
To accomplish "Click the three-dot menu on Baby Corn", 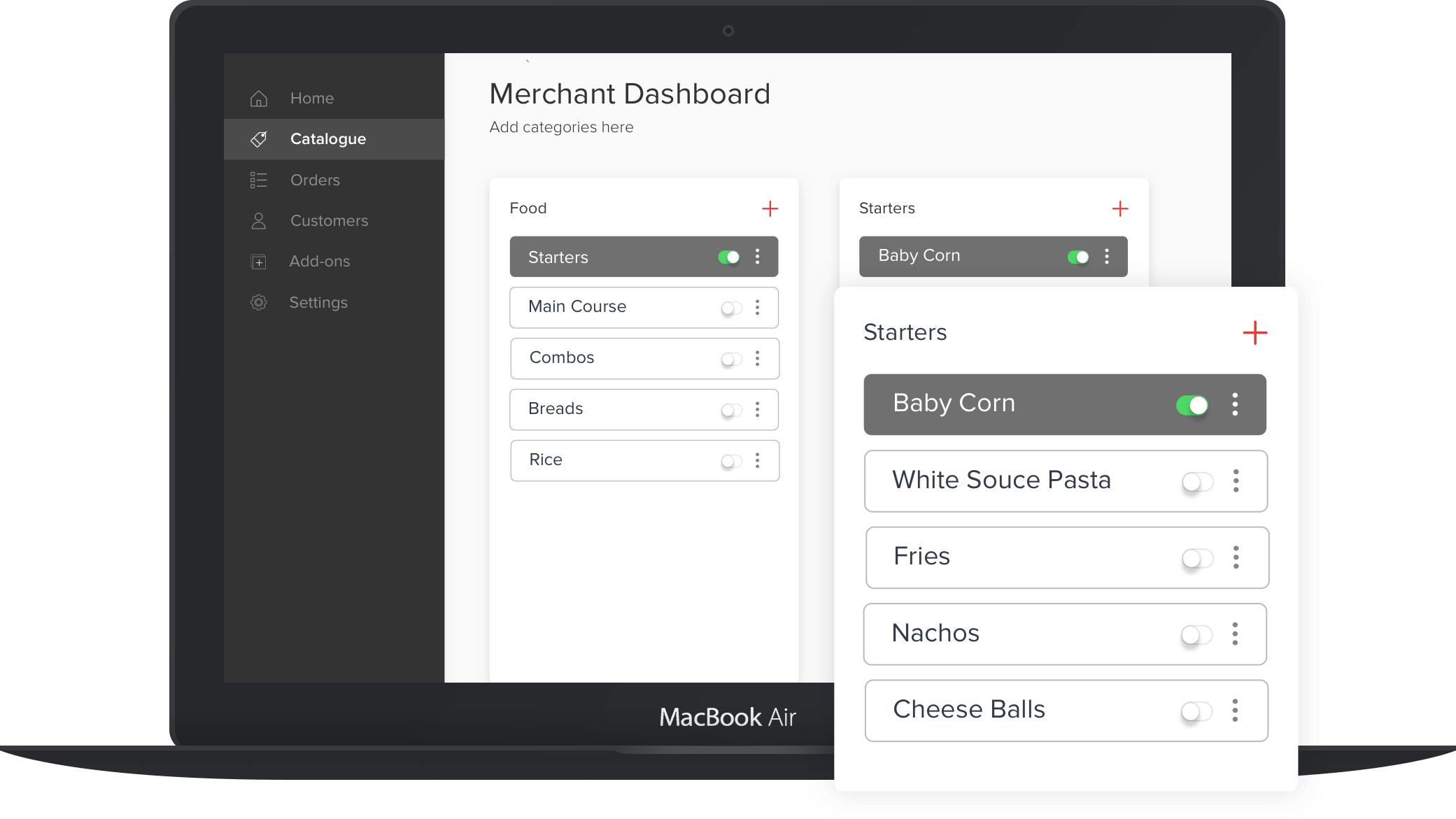I will pos(1236,403).
